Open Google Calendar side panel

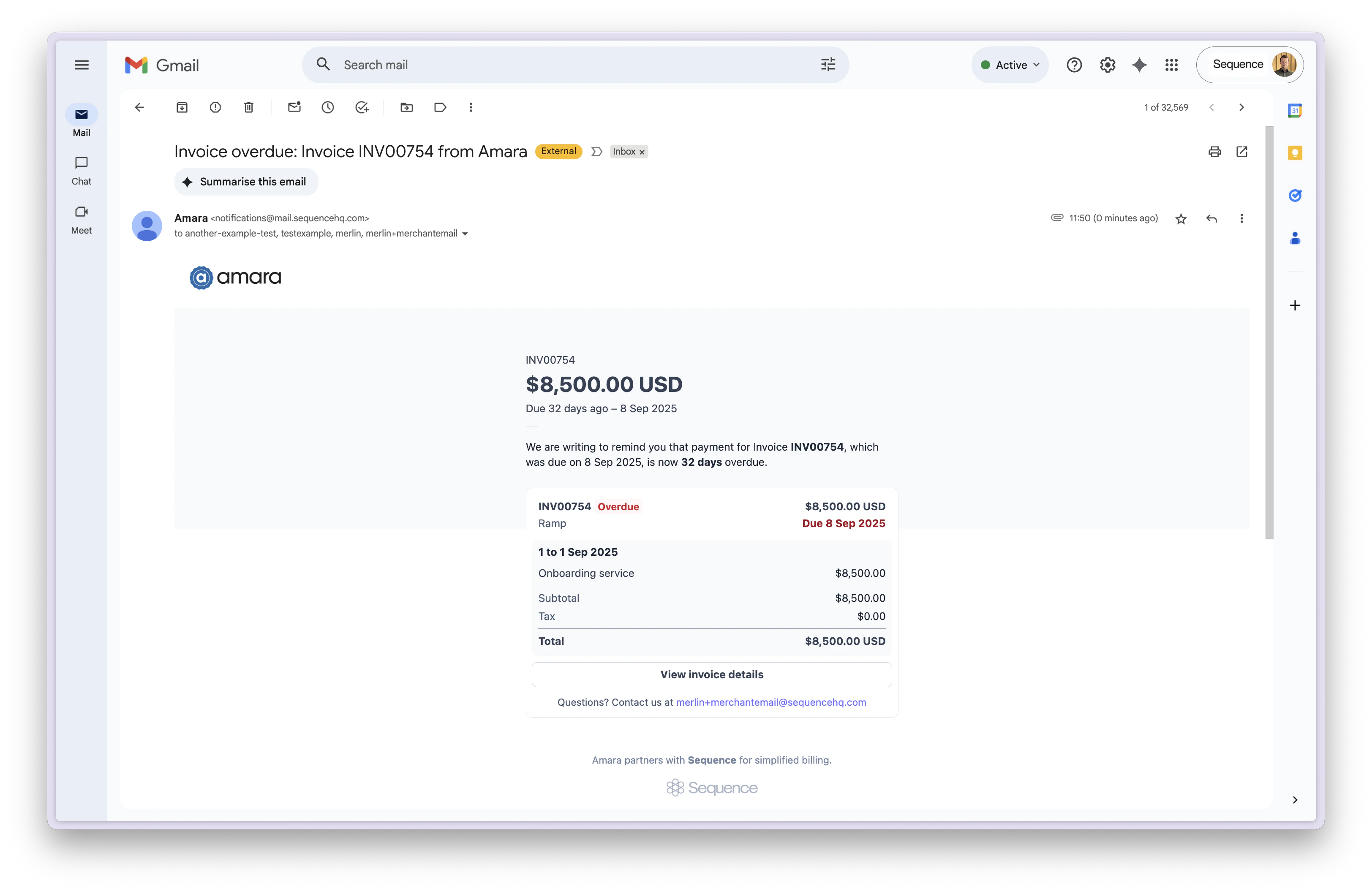coord(1295,110)
